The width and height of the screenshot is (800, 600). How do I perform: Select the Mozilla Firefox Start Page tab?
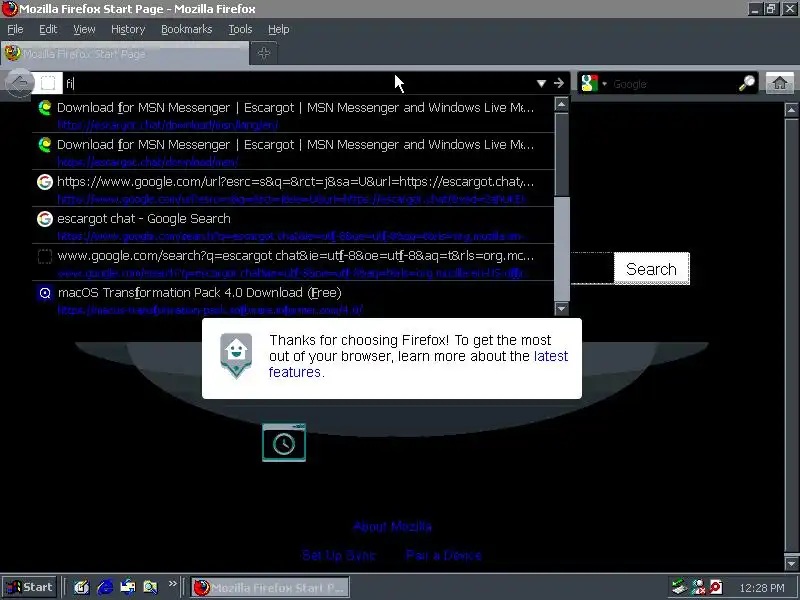pyautogui.click(x=125, y=54)
